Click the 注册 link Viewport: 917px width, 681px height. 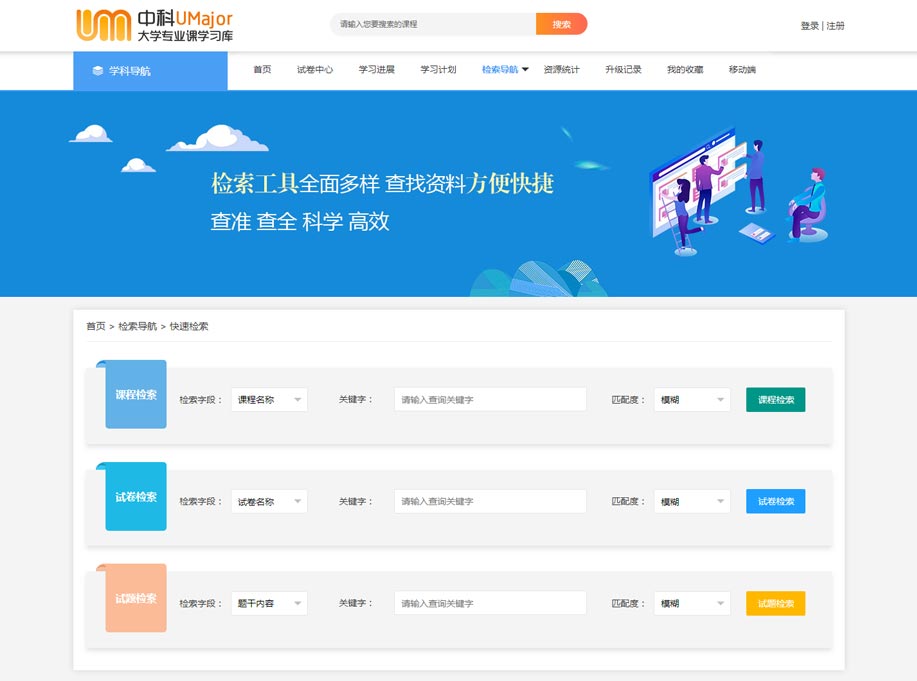coord(835,26)
